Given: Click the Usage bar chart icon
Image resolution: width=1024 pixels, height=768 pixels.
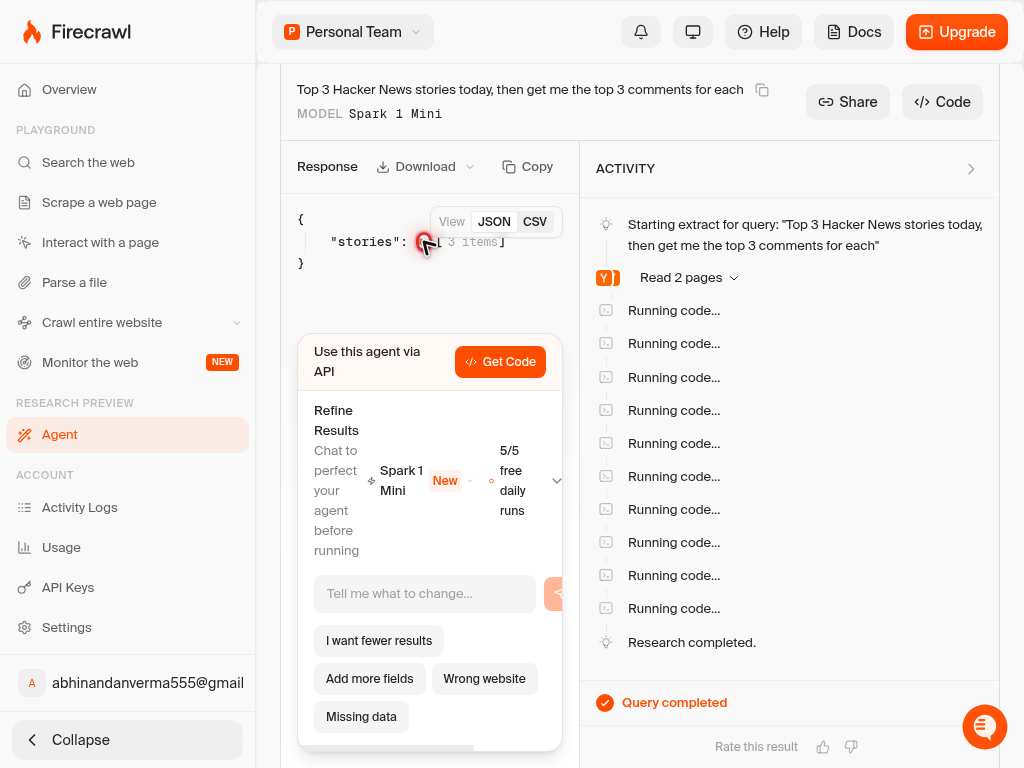Looking at the screenshot, I should [x=24, y=547].
